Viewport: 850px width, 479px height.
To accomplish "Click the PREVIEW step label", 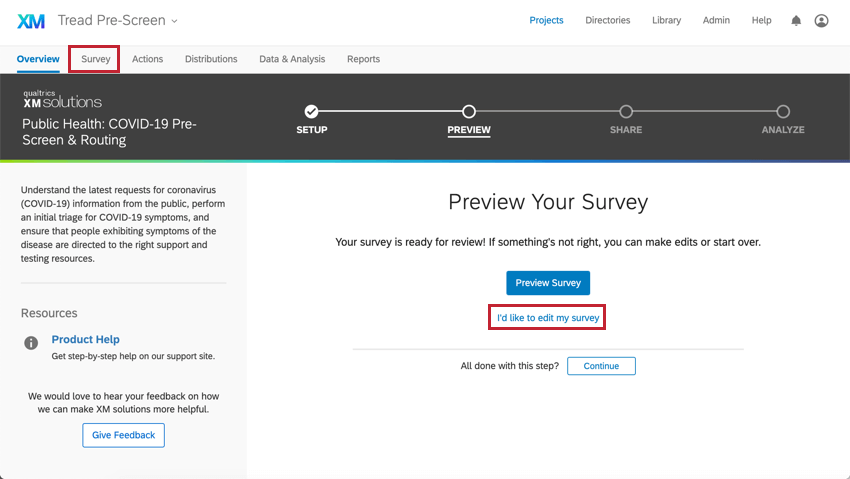I will click(x=469, y=130).
